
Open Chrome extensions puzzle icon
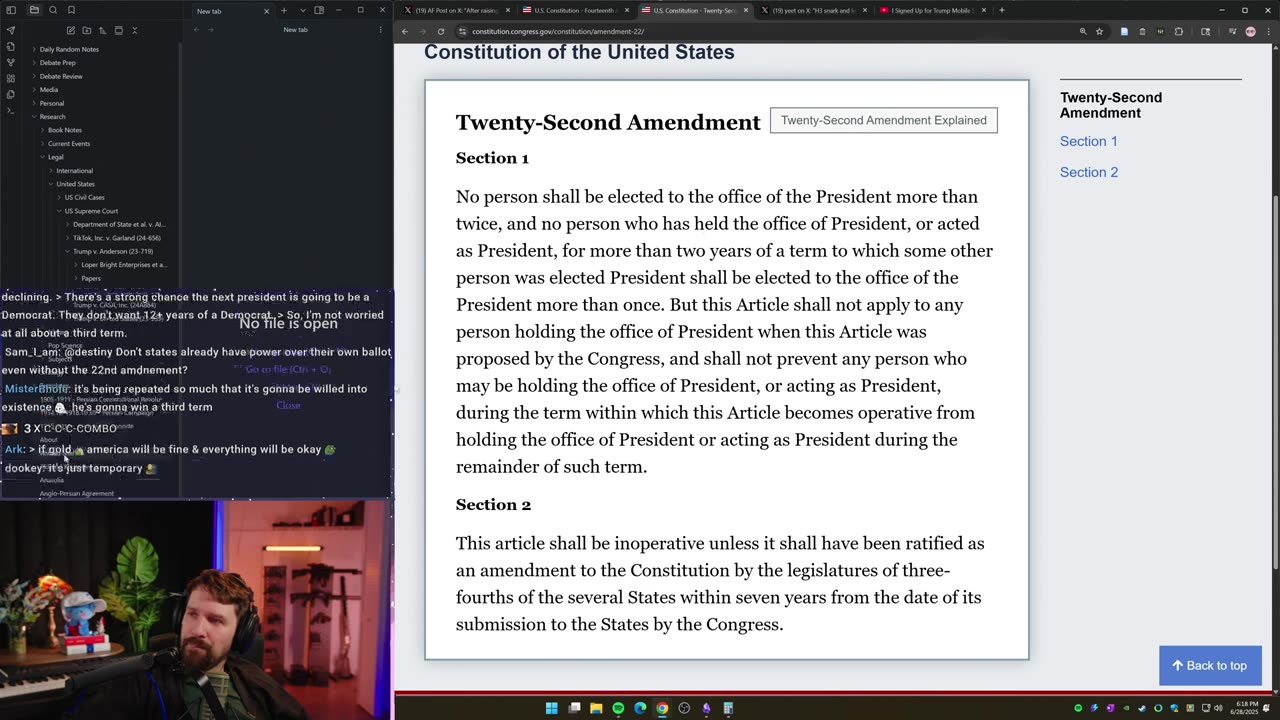[1178, 31]
